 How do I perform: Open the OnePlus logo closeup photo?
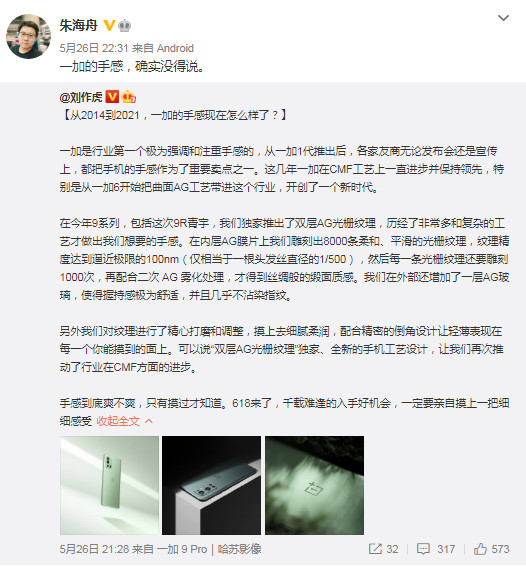[315, 485]
